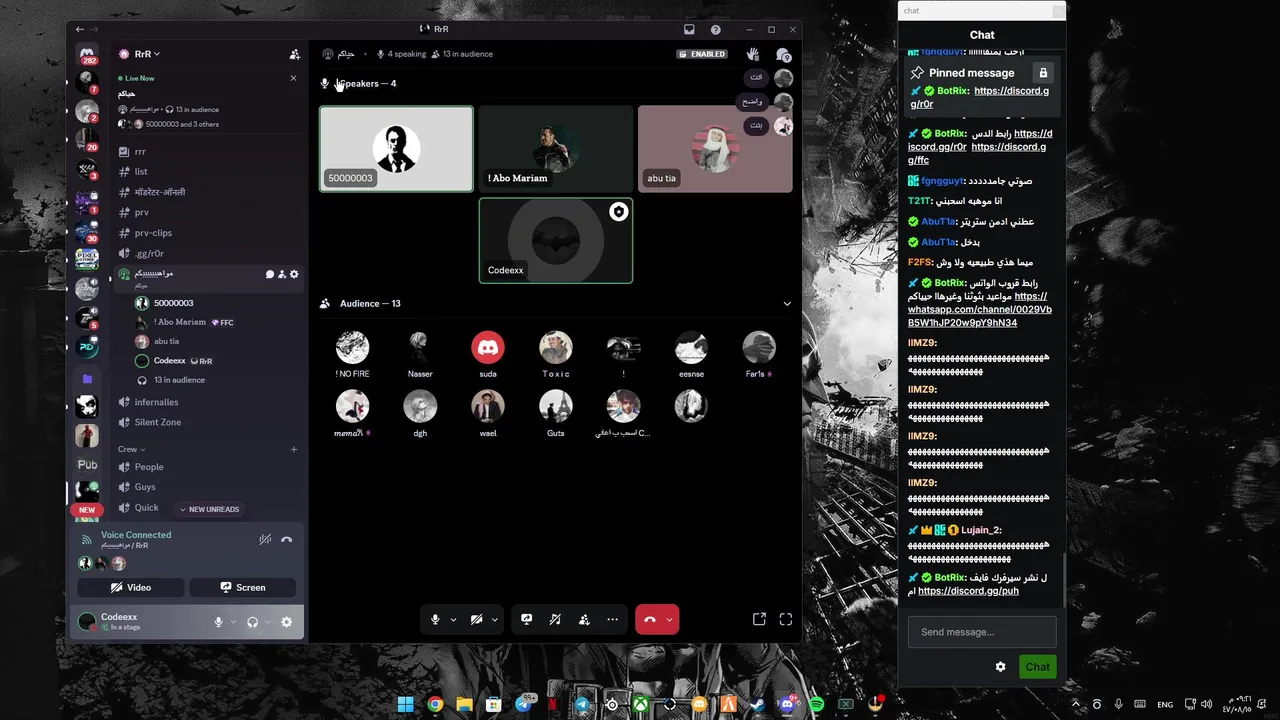1280x720 pixels.
Task: Click the Send message input field
Action: pos(982,632)
